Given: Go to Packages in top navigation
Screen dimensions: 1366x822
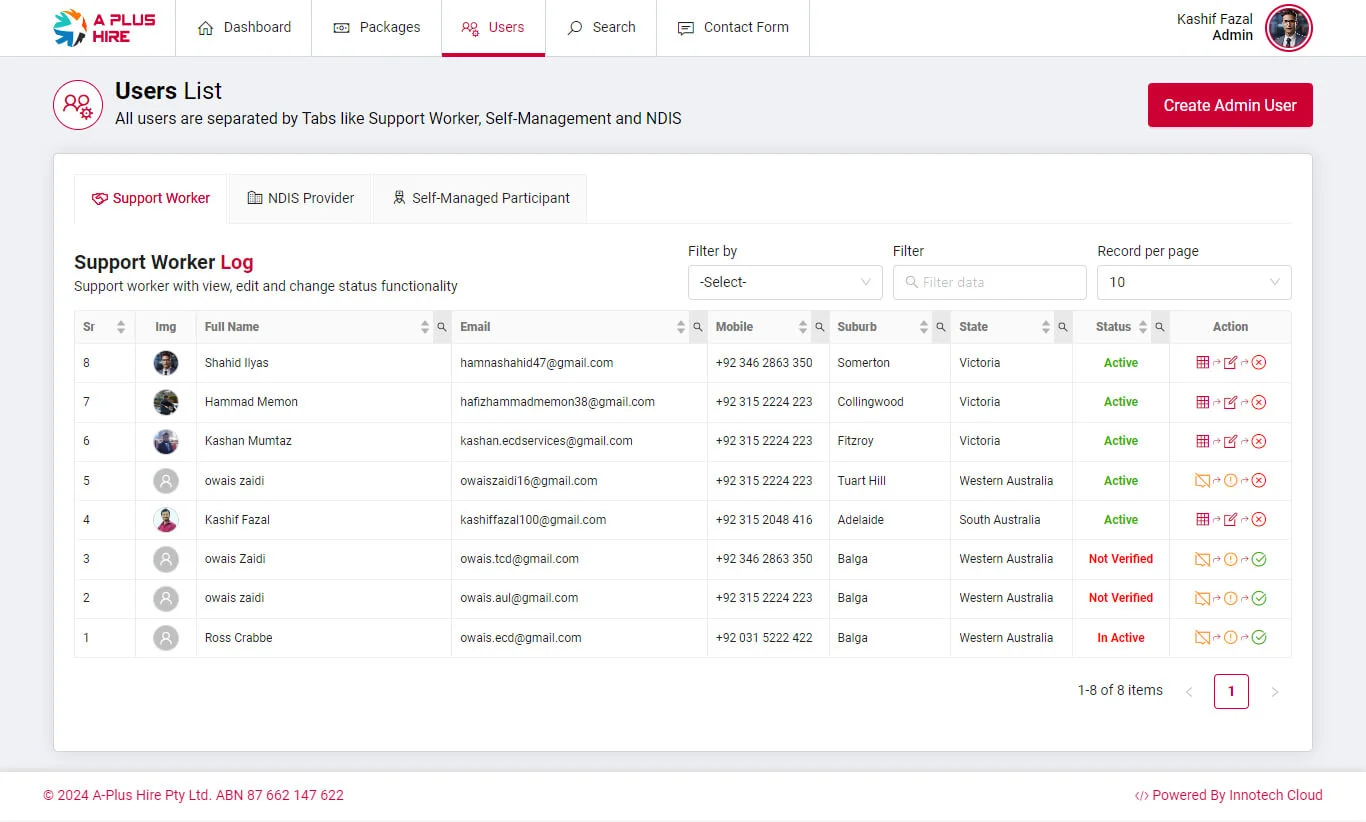Looking at the screenshot, I should 376,27.
